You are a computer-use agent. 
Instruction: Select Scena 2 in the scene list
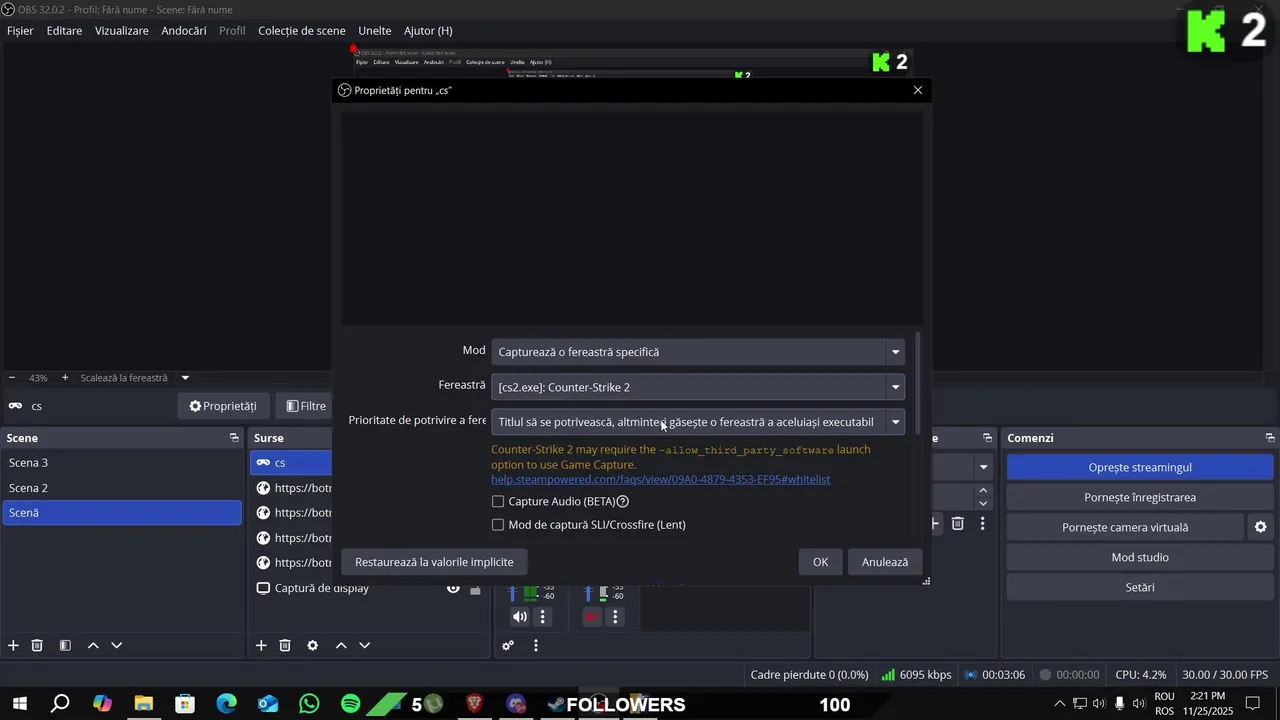click(121, 488)
